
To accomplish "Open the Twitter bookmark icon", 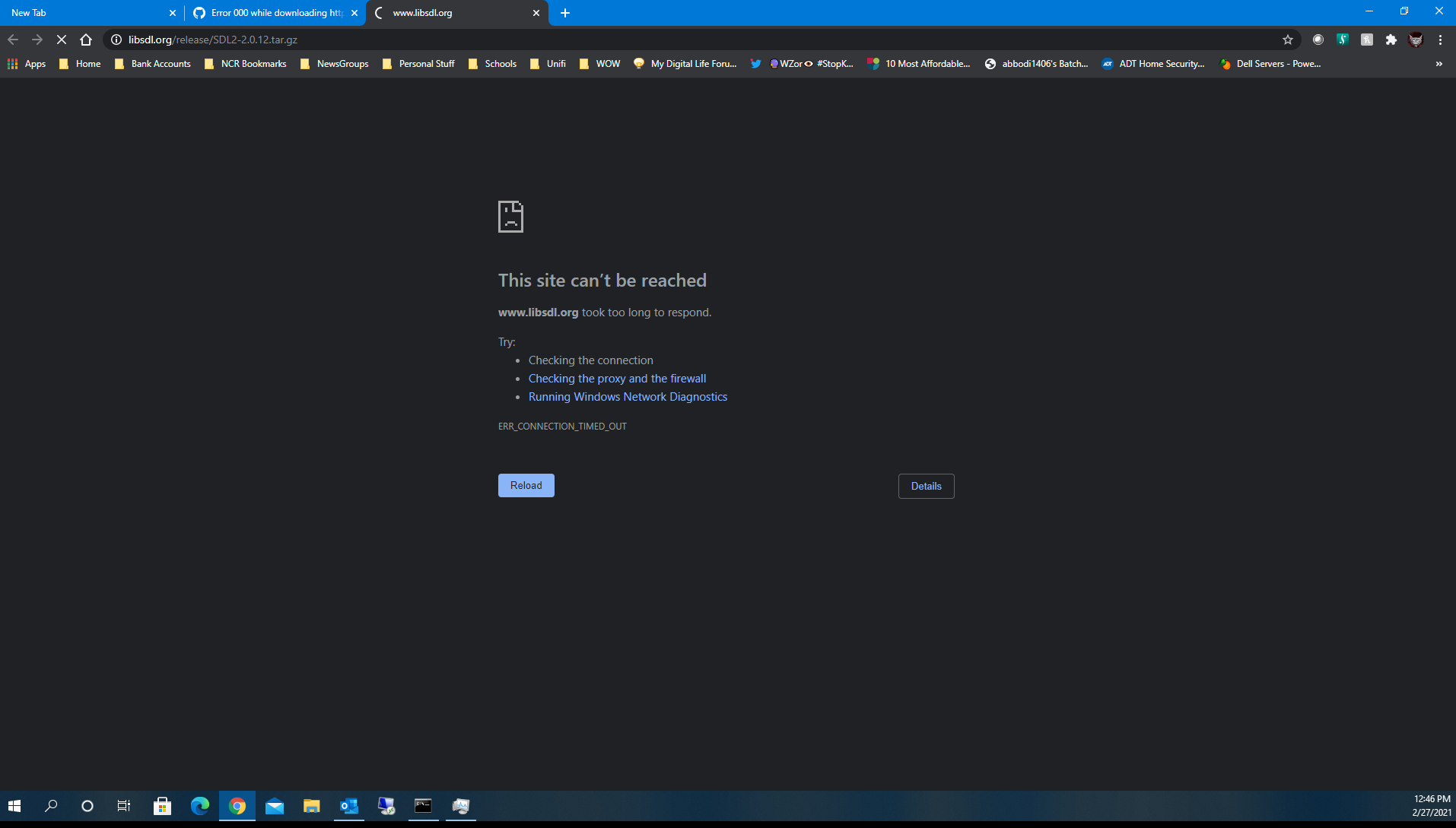I will tap(756, 64).
